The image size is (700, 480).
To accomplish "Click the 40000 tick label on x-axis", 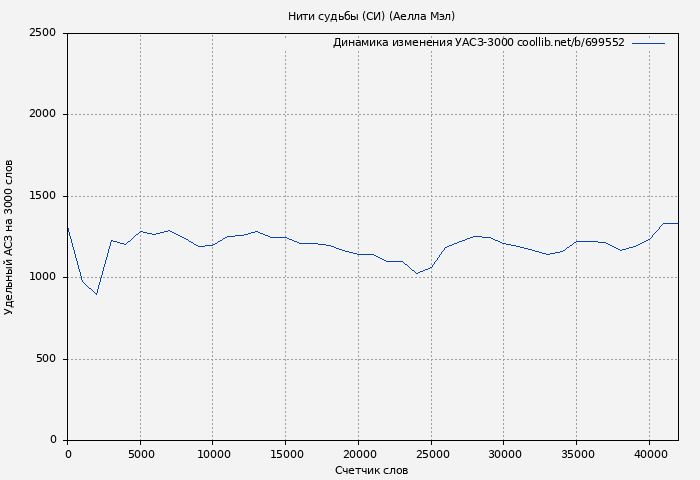I will [x=649, y=454].
